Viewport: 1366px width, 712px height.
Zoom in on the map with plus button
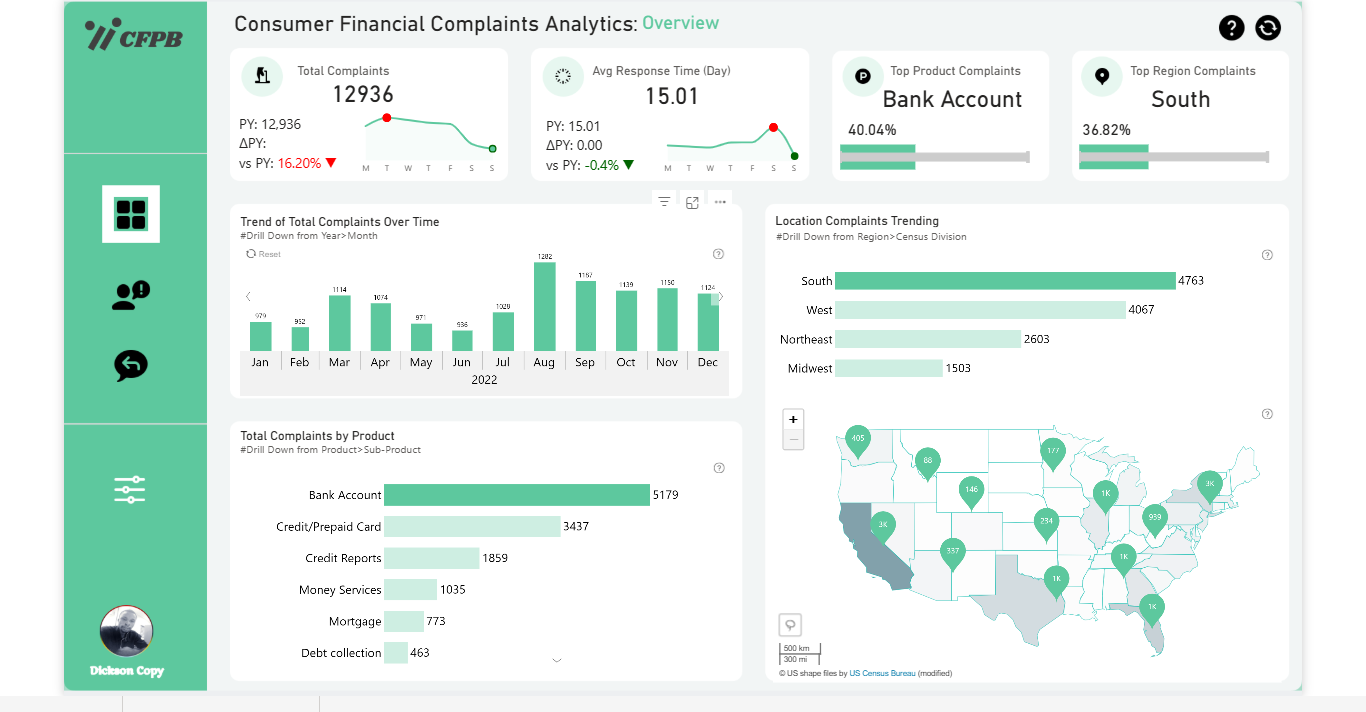coord(793,420)
